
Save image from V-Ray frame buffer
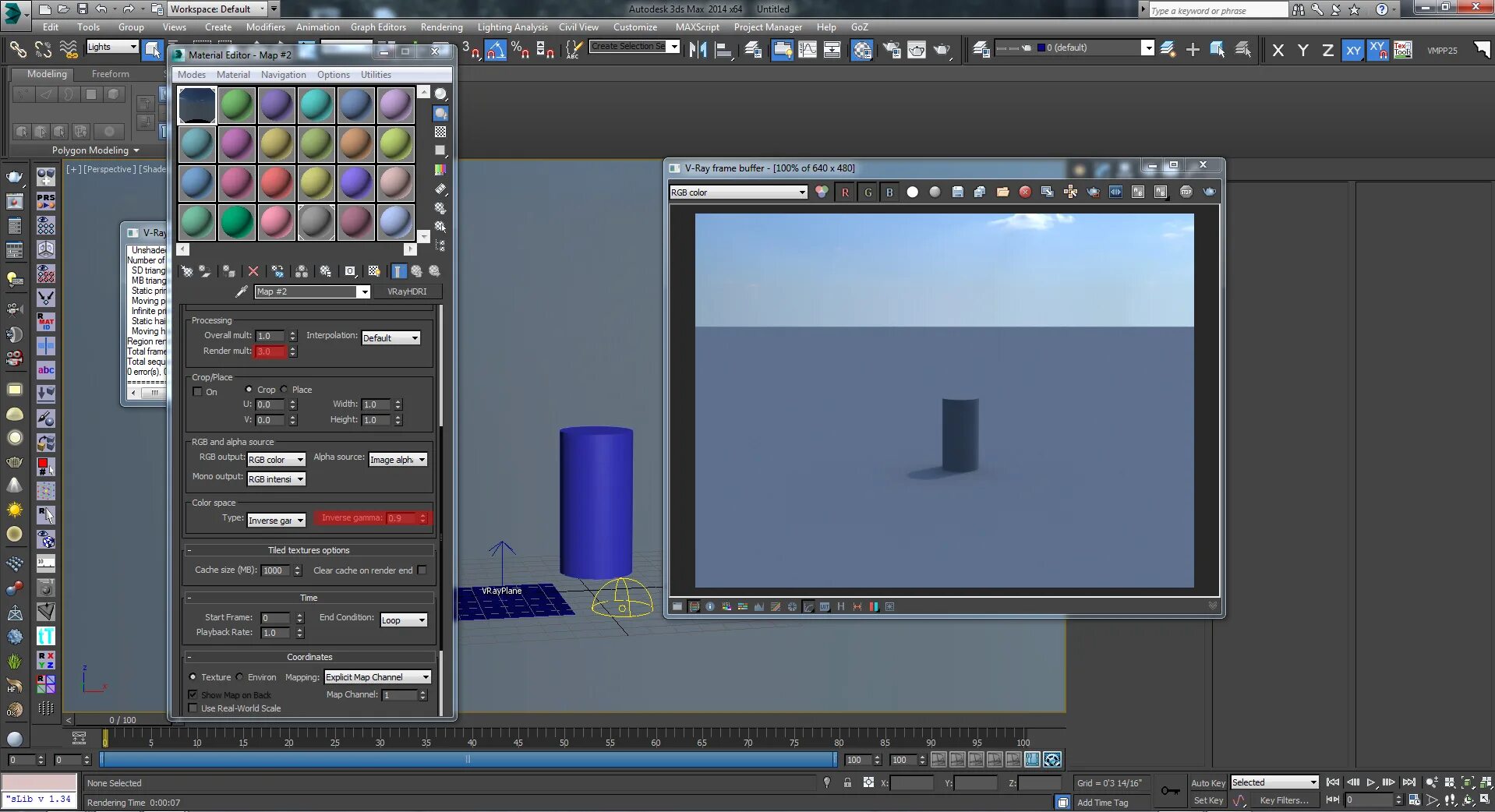tap(958, 192)
